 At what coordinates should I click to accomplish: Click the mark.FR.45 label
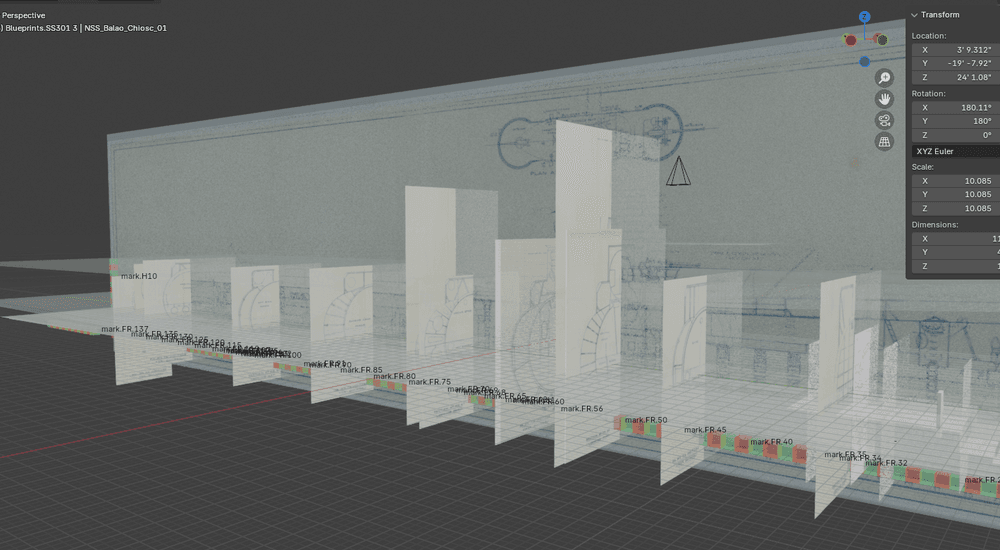705,430
